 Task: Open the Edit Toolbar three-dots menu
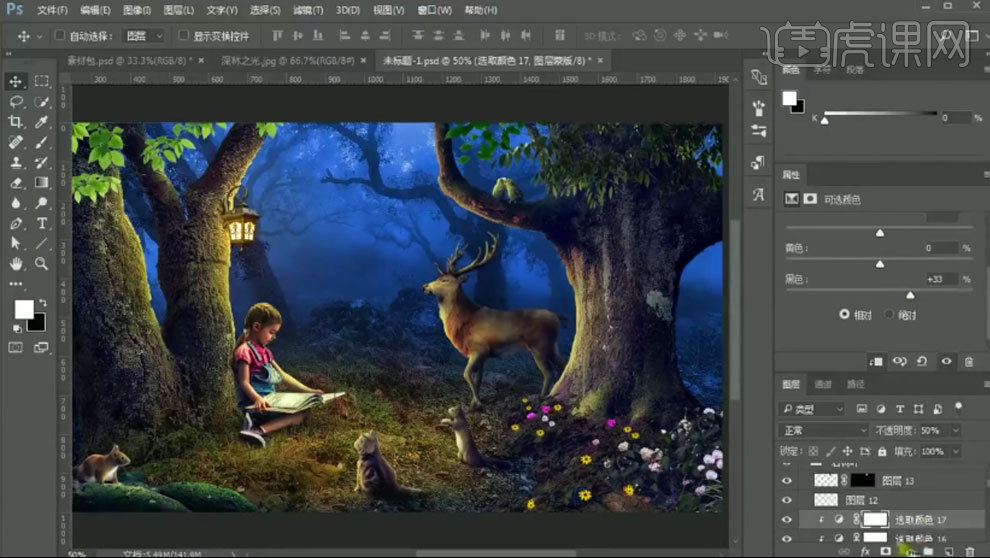[16, 283]
